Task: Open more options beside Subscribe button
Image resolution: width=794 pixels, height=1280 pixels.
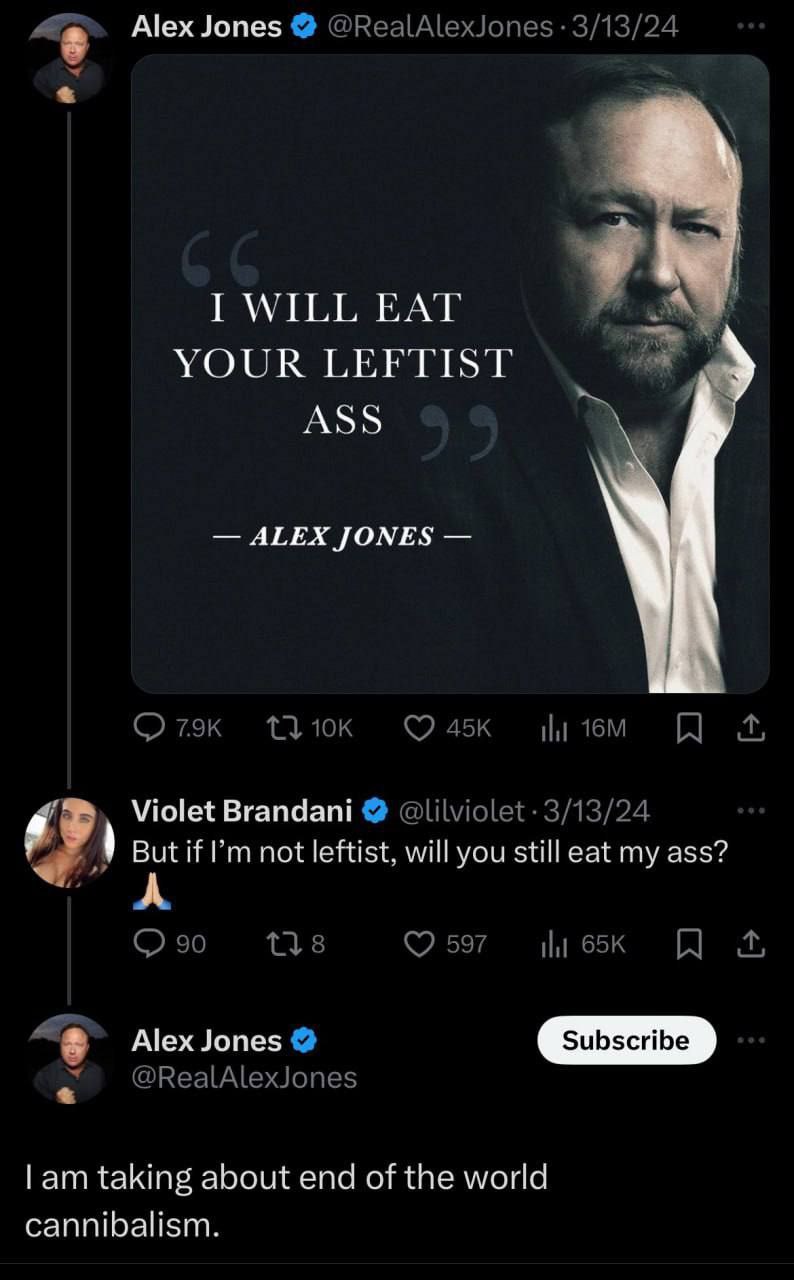Action: (749, 1040)
